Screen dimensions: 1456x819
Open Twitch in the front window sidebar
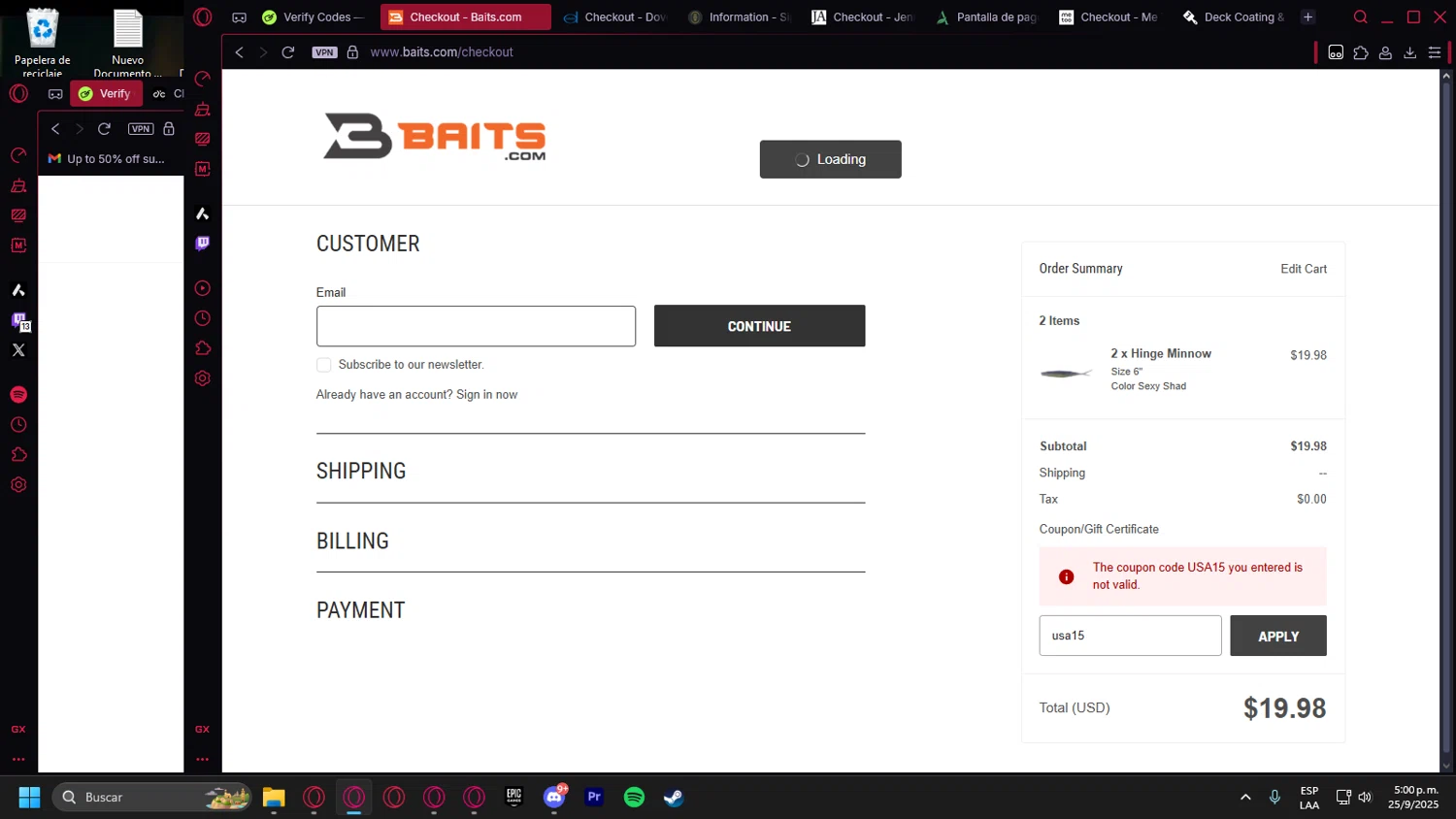coord(202,244)
